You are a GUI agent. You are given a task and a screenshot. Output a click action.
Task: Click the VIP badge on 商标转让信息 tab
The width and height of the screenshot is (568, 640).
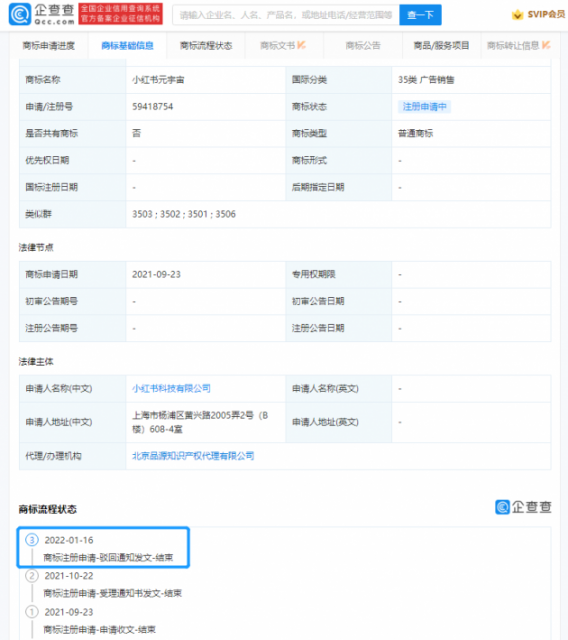tap(546, 45)
